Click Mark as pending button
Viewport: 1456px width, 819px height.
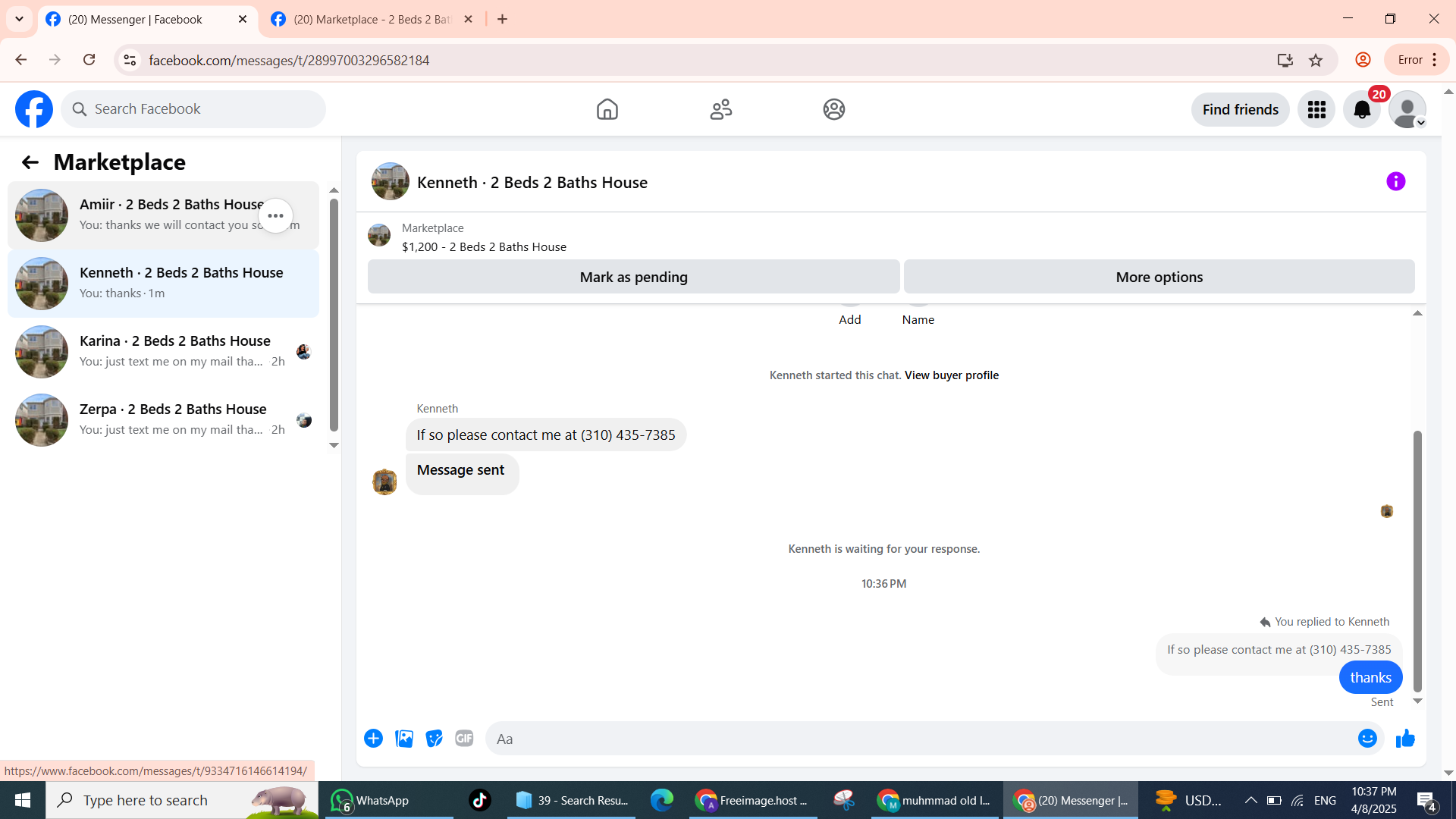633,277
